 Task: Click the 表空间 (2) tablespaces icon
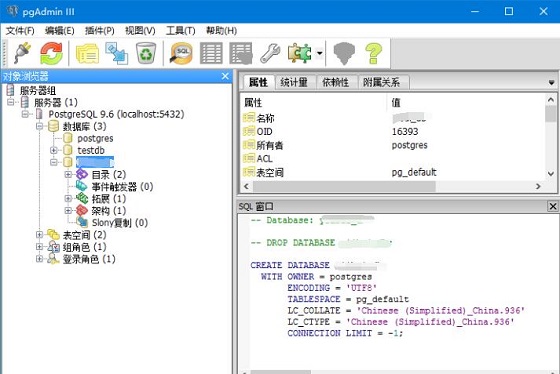coord(54,235)
